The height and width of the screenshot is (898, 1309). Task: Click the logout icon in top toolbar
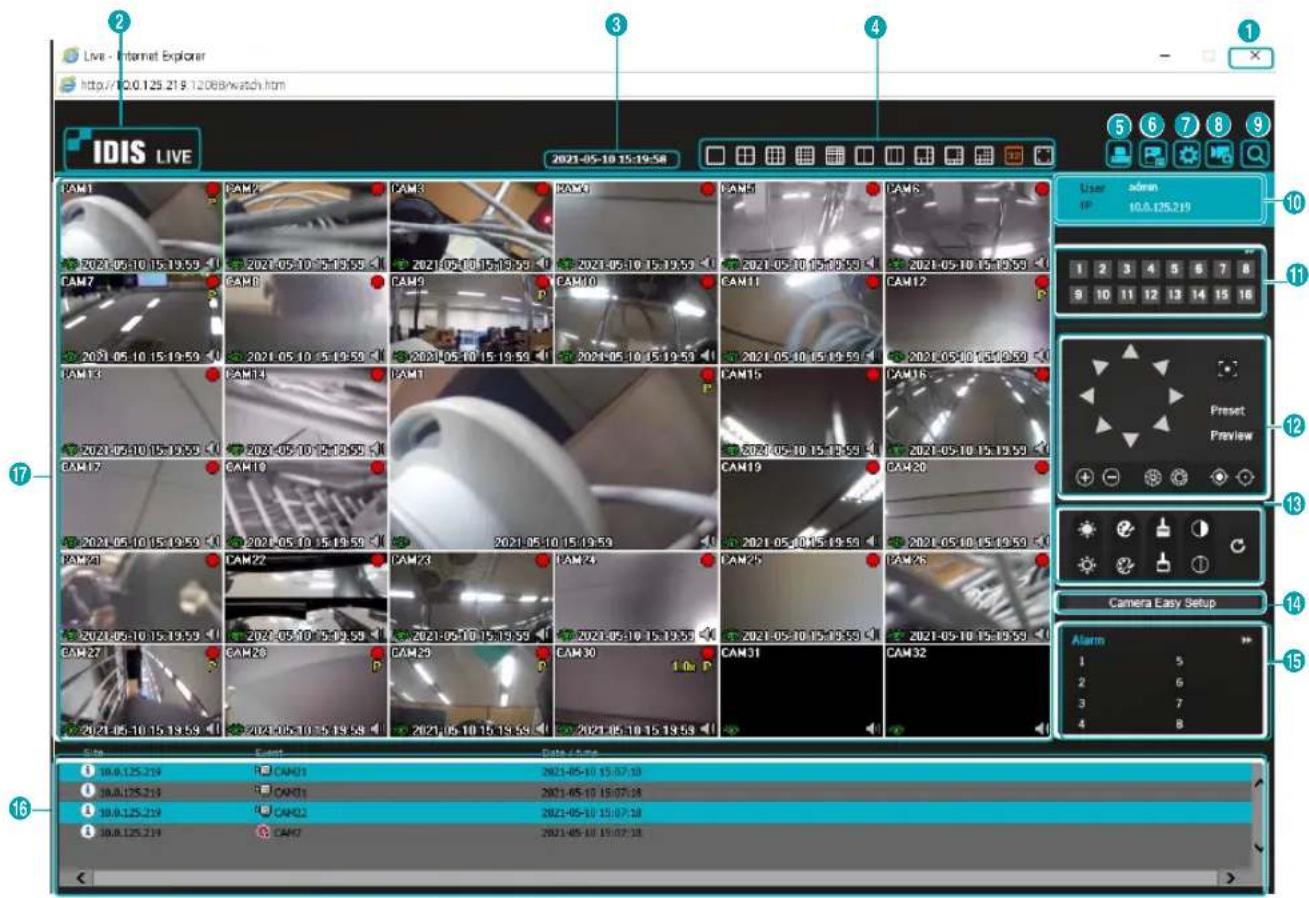point(1120,155)
